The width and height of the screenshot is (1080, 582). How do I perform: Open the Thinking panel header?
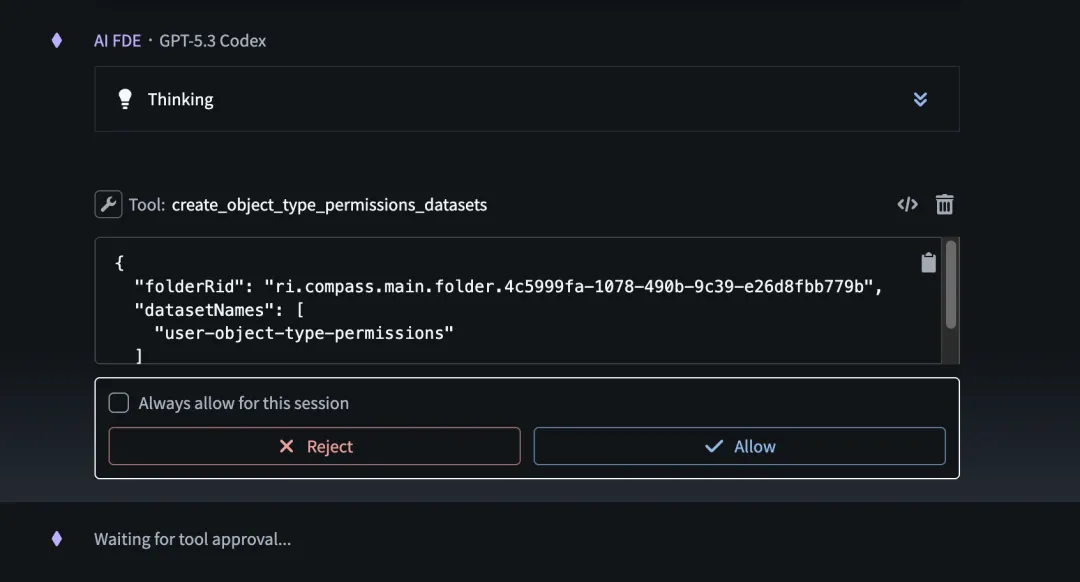[527, 99]
